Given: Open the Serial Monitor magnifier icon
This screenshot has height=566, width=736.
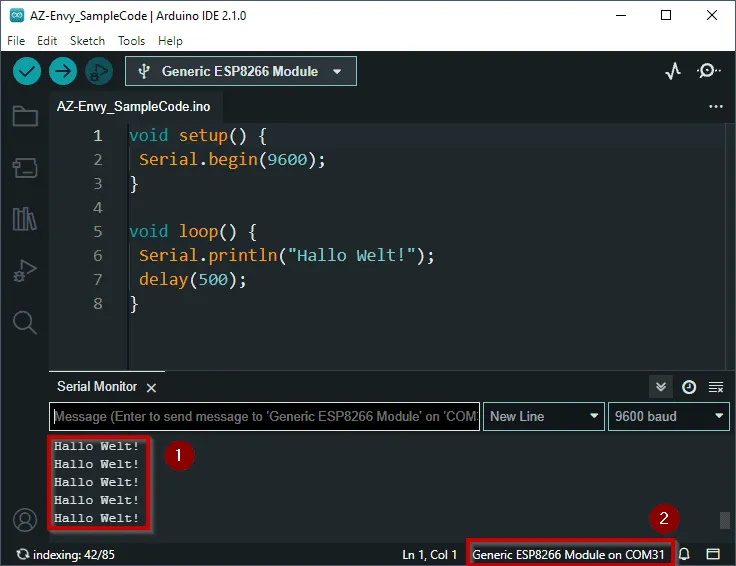Looking at the screenshot, I should tap(709, 72).
